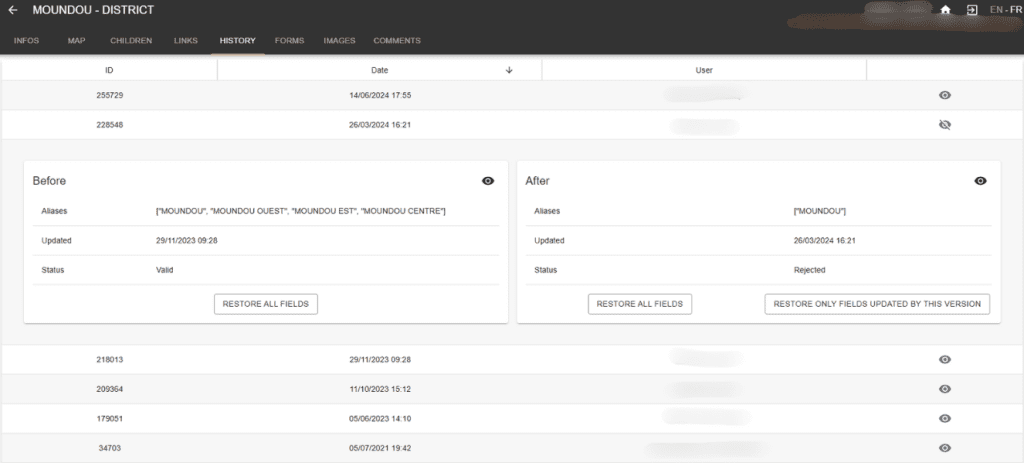Click Restore All Fields in Before panel
The width and height of the screenshot is (1024, 463).
pyautogui.click(x=266, y=304)
